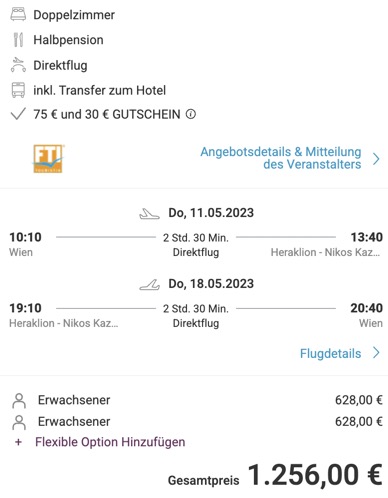Click the second Erwachsener person icon
This screenshot has height=498, width=388.
pos(19,422)
